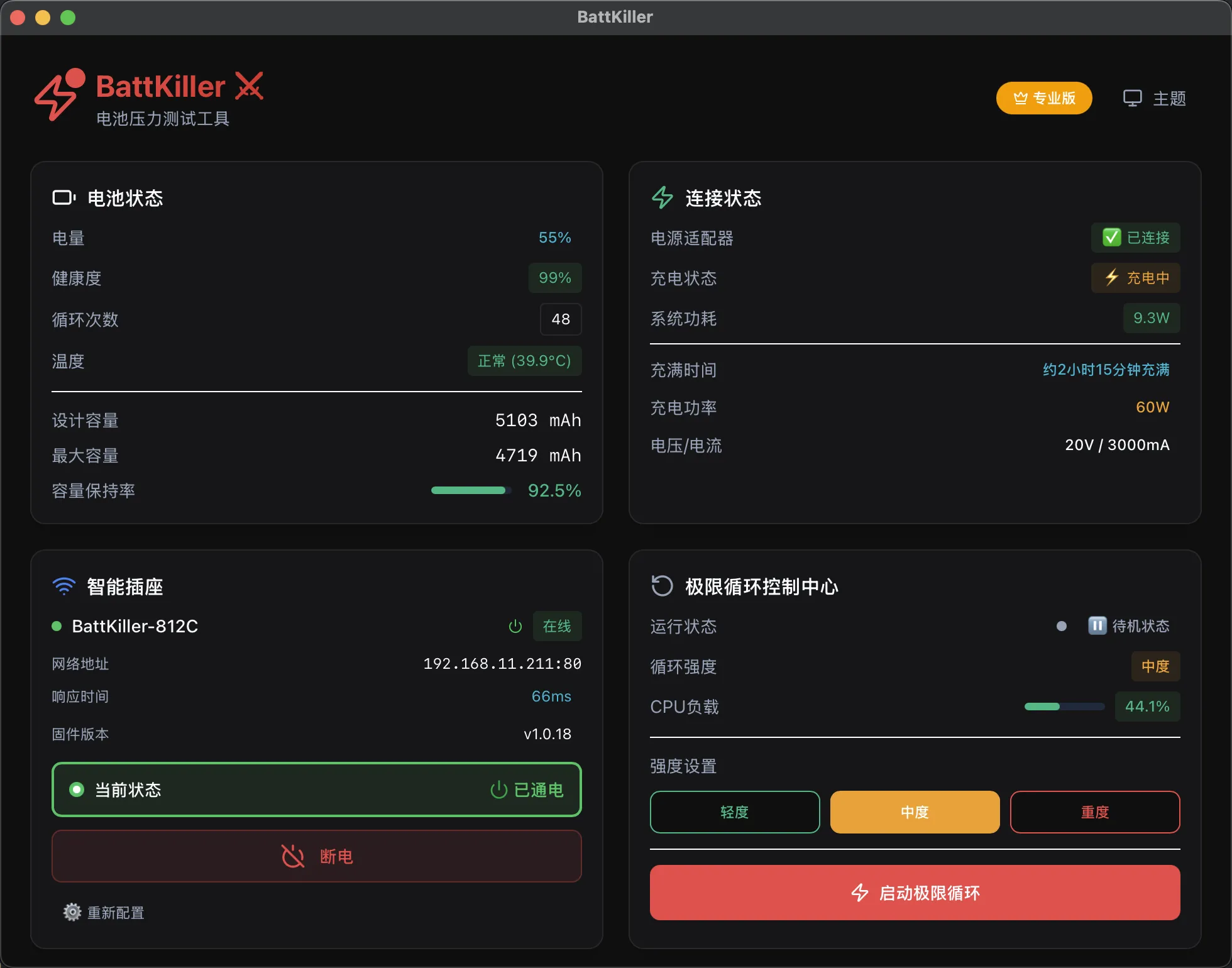Image resolution: width=1232 pixels, height=968 pixels.
Task: Click the pause icon on 待机状态 indicator
Action: 1097,625
